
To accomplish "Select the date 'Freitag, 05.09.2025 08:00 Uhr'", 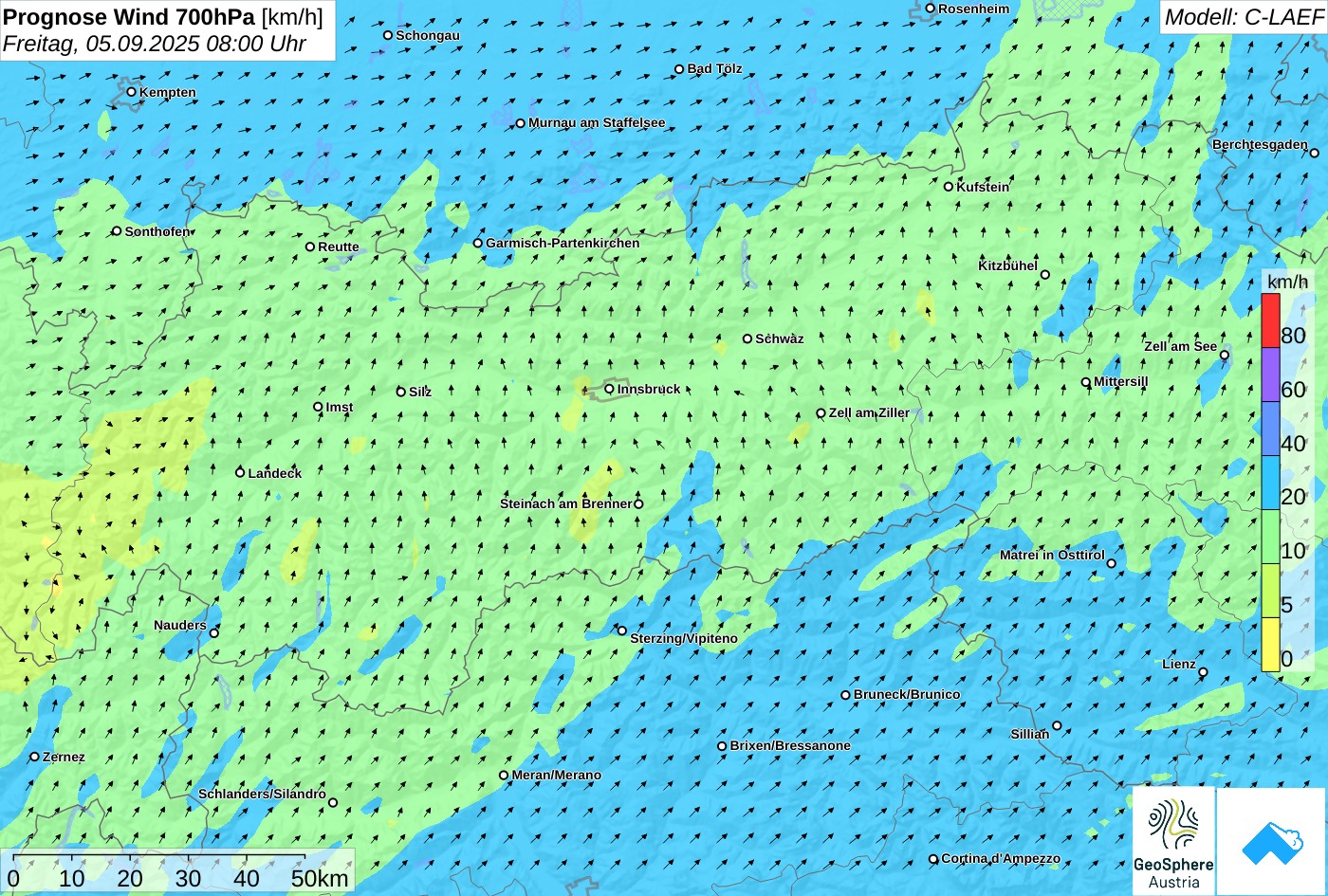I will pos(155,44).
